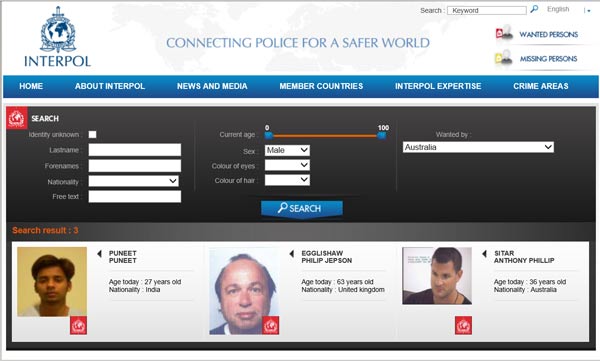Image resolution: width=600 pixels, height=361 pixels.
Task: Click the Free text input field
Action: pos(135,196)
